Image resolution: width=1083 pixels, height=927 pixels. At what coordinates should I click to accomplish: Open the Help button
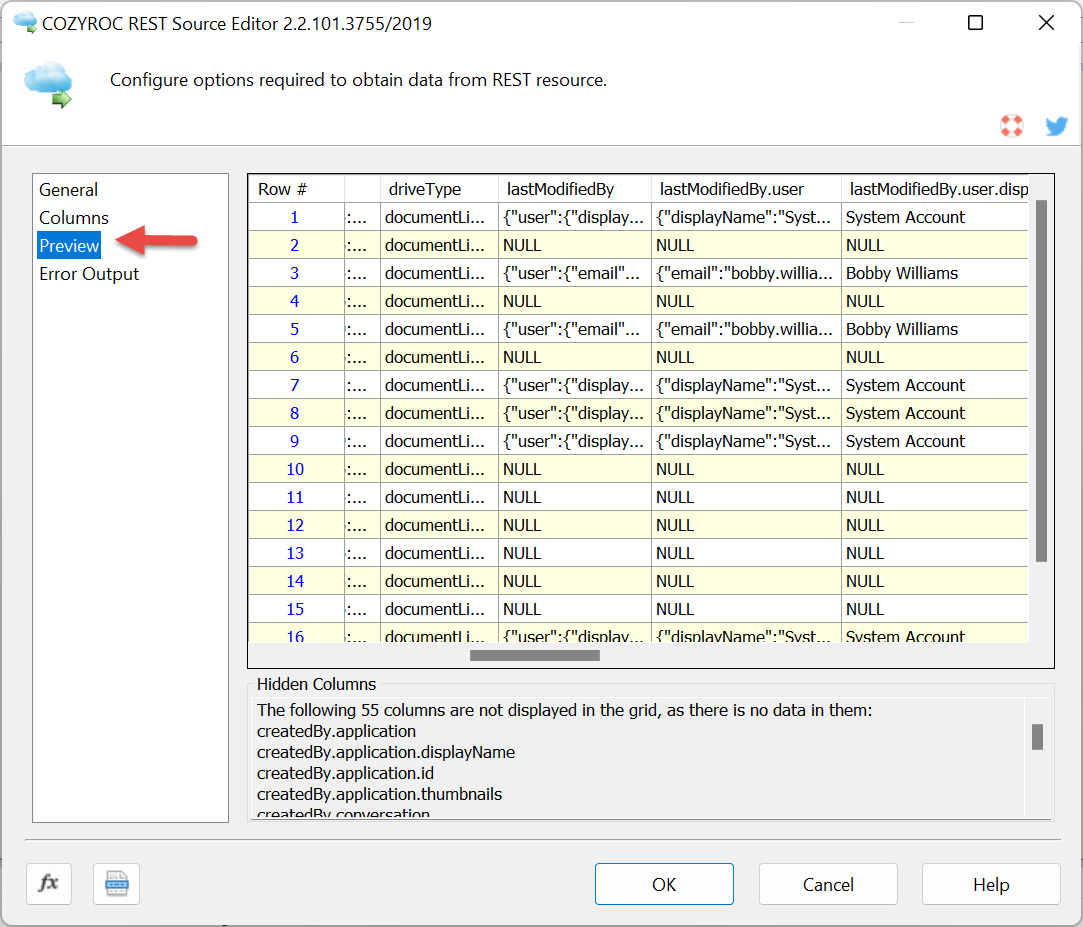991,884
